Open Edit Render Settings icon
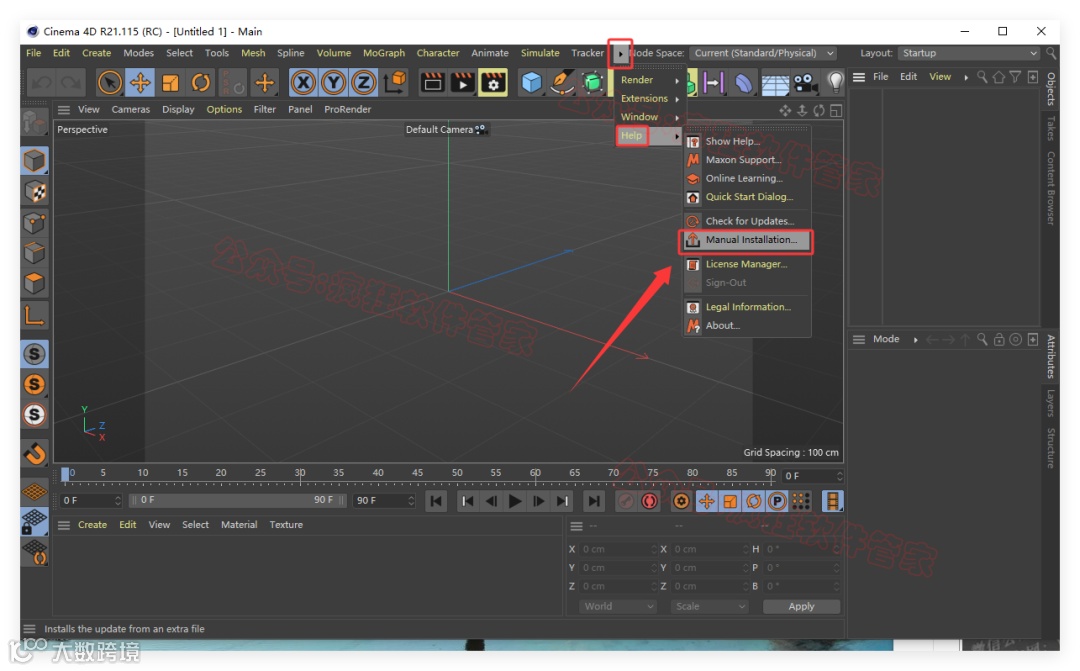The width and height of the screenshot is (1080, 671). 493,83
